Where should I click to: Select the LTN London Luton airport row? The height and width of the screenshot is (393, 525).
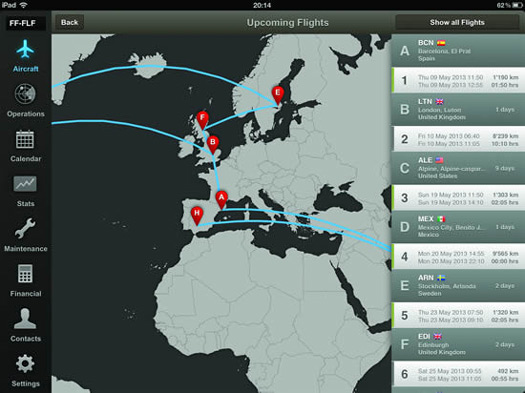(x=458, y=109)
